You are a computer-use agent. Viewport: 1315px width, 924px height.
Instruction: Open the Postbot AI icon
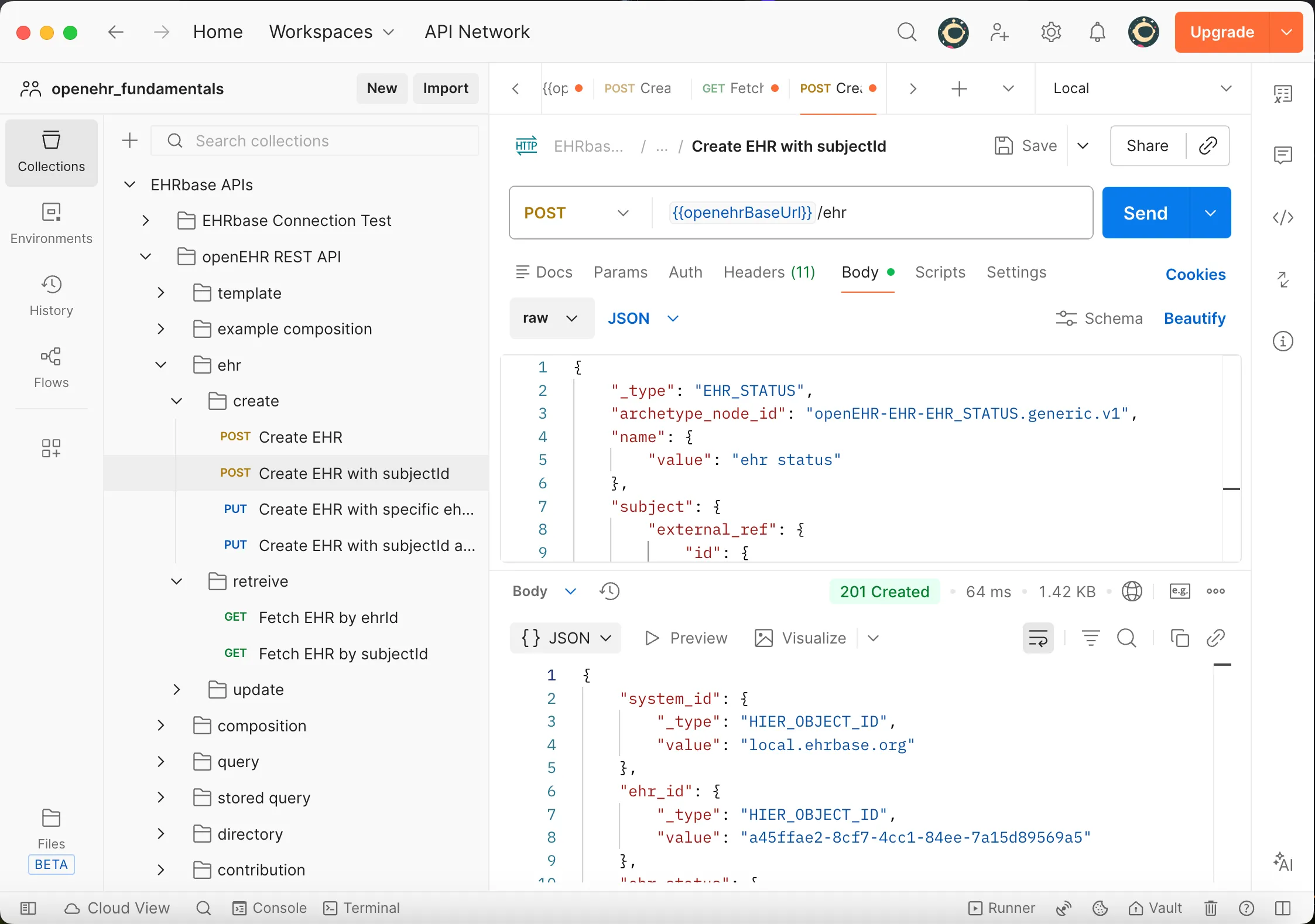tap(1283, 862)
